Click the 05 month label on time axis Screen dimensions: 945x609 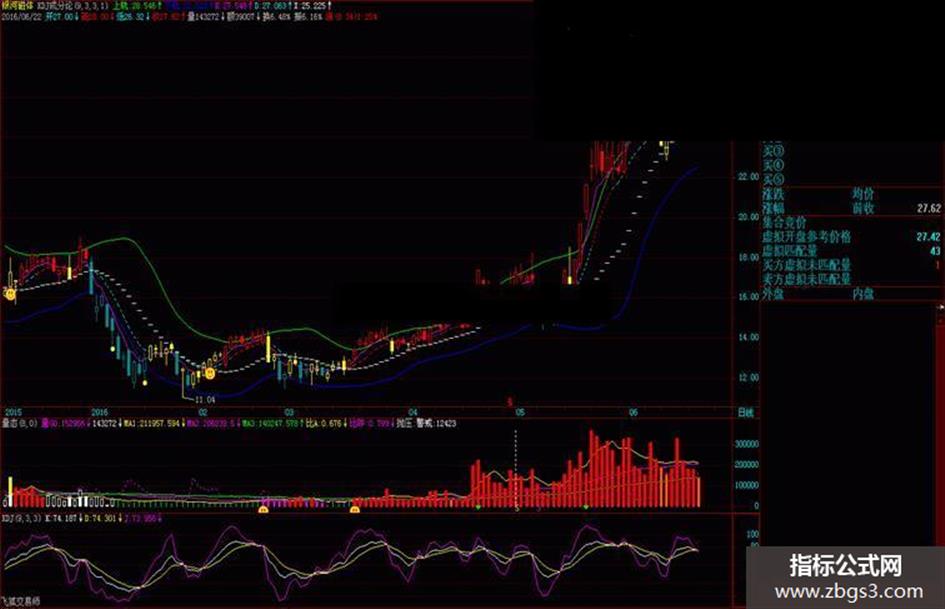(520, 412)
